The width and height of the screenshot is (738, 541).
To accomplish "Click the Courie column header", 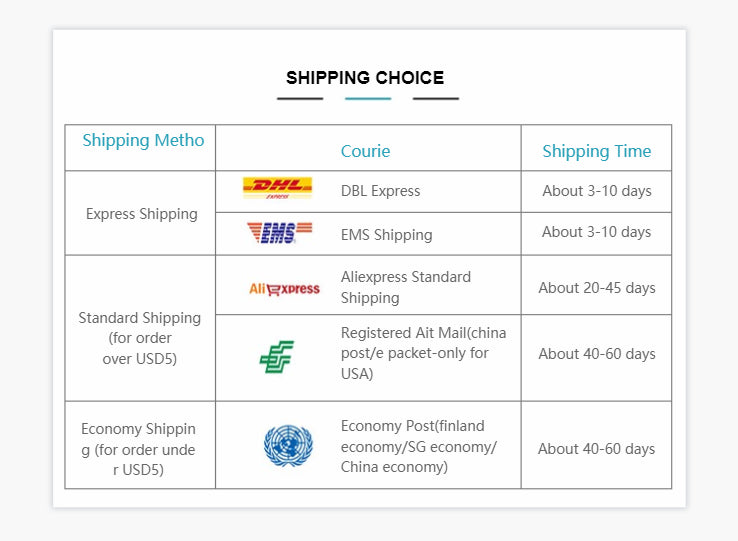I will click(x=365, y=151).
